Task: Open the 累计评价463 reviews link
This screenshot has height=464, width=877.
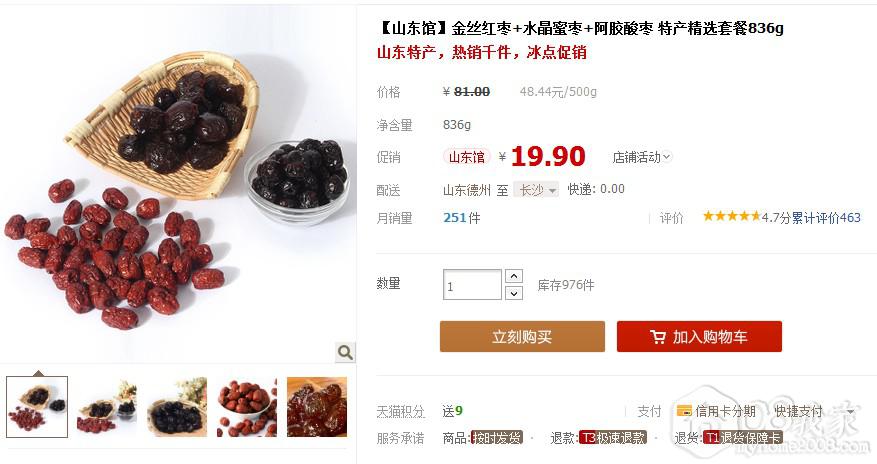Action: 826,217
